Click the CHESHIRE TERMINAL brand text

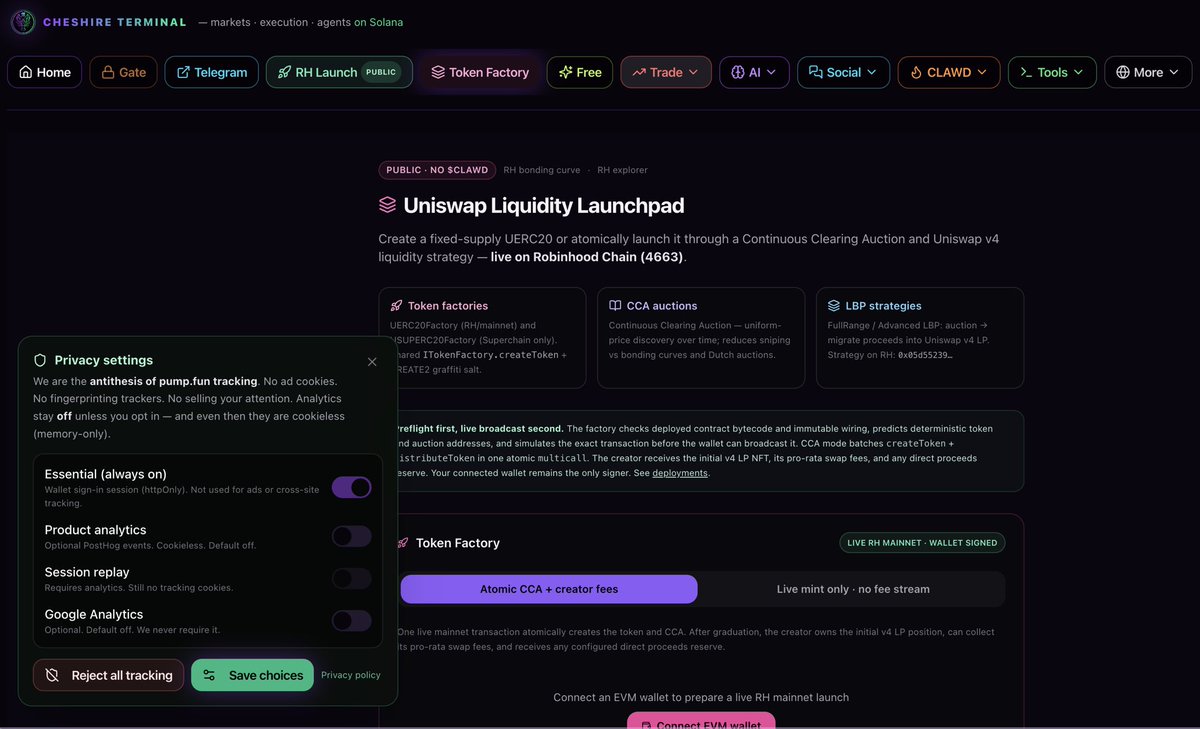pos(115,22)
